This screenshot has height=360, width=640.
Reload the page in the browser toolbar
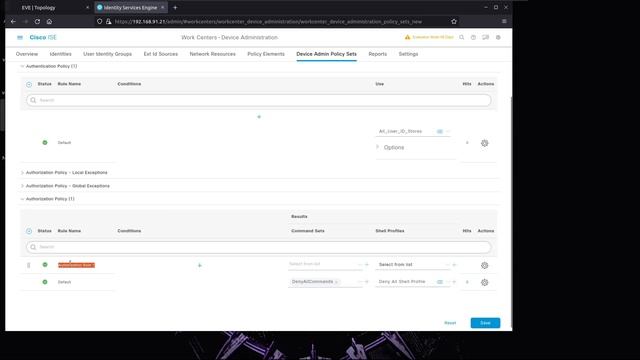coord(37,21)
